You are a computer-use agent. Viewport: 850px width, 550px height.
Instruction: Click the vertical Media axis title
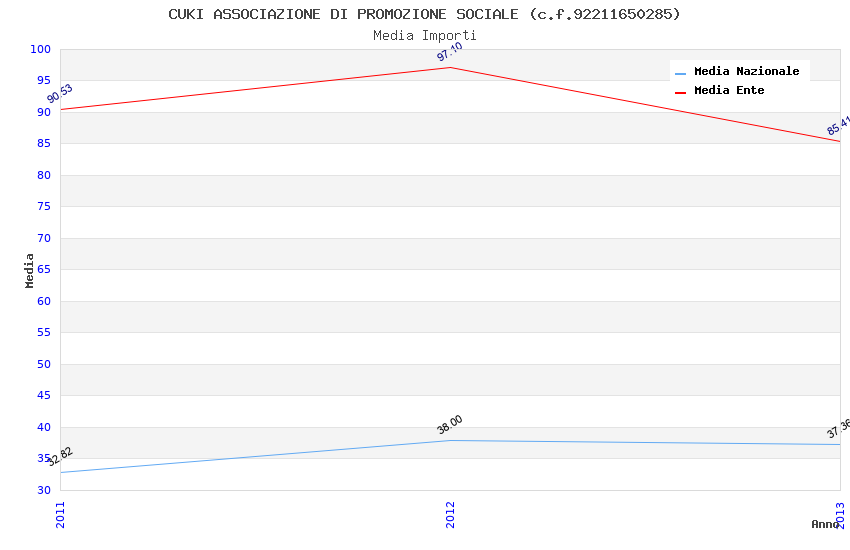point(29,270)
